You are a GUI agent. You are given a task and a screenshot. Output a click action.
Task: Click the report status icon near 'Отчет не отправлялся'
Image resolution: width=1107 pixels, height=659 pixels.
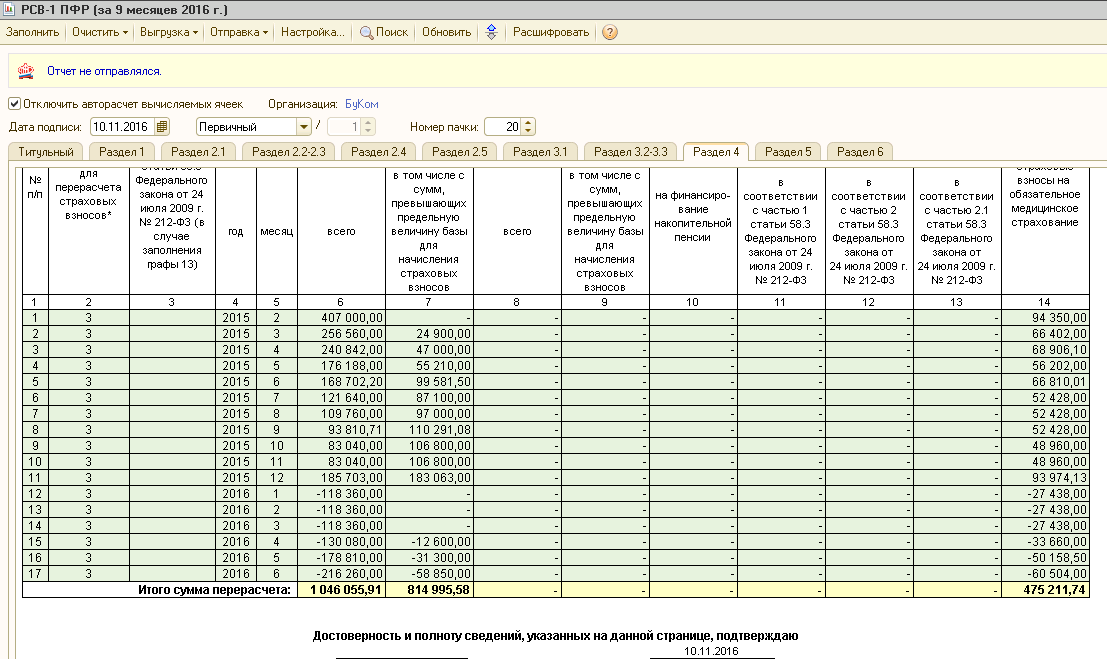pyautogui.click(x=26, y=71)
